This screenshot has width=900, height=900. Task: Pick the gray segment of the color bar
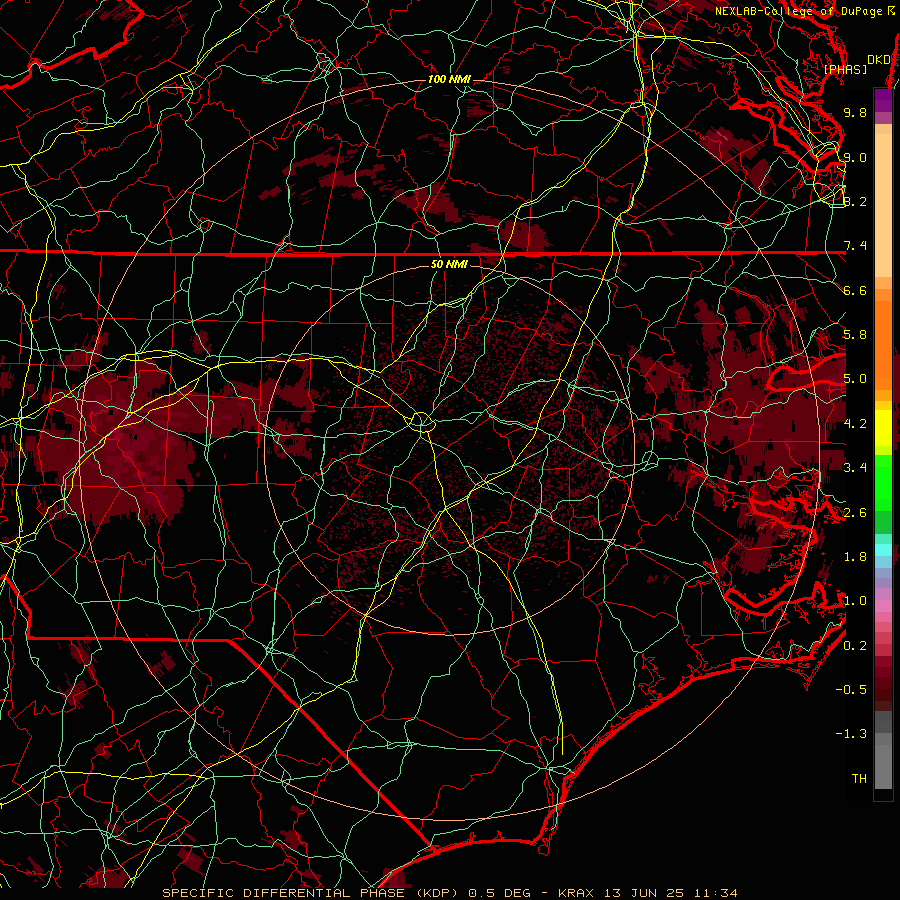[x=883, y=752]
